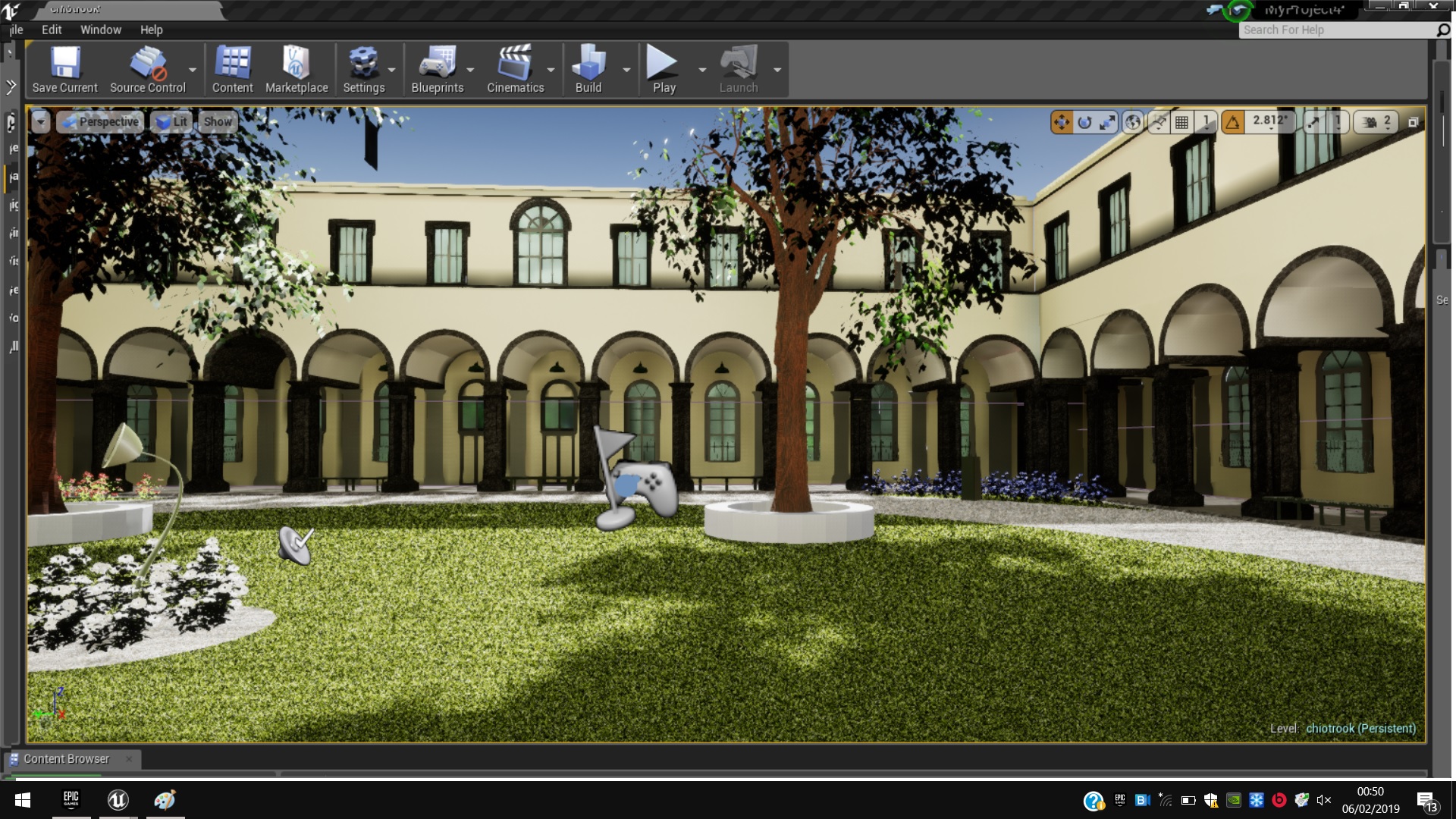The width and height of the screenshot is (1456, 819).
Task: Click the Content browser toolbar icon
Action: pos(232,69)
